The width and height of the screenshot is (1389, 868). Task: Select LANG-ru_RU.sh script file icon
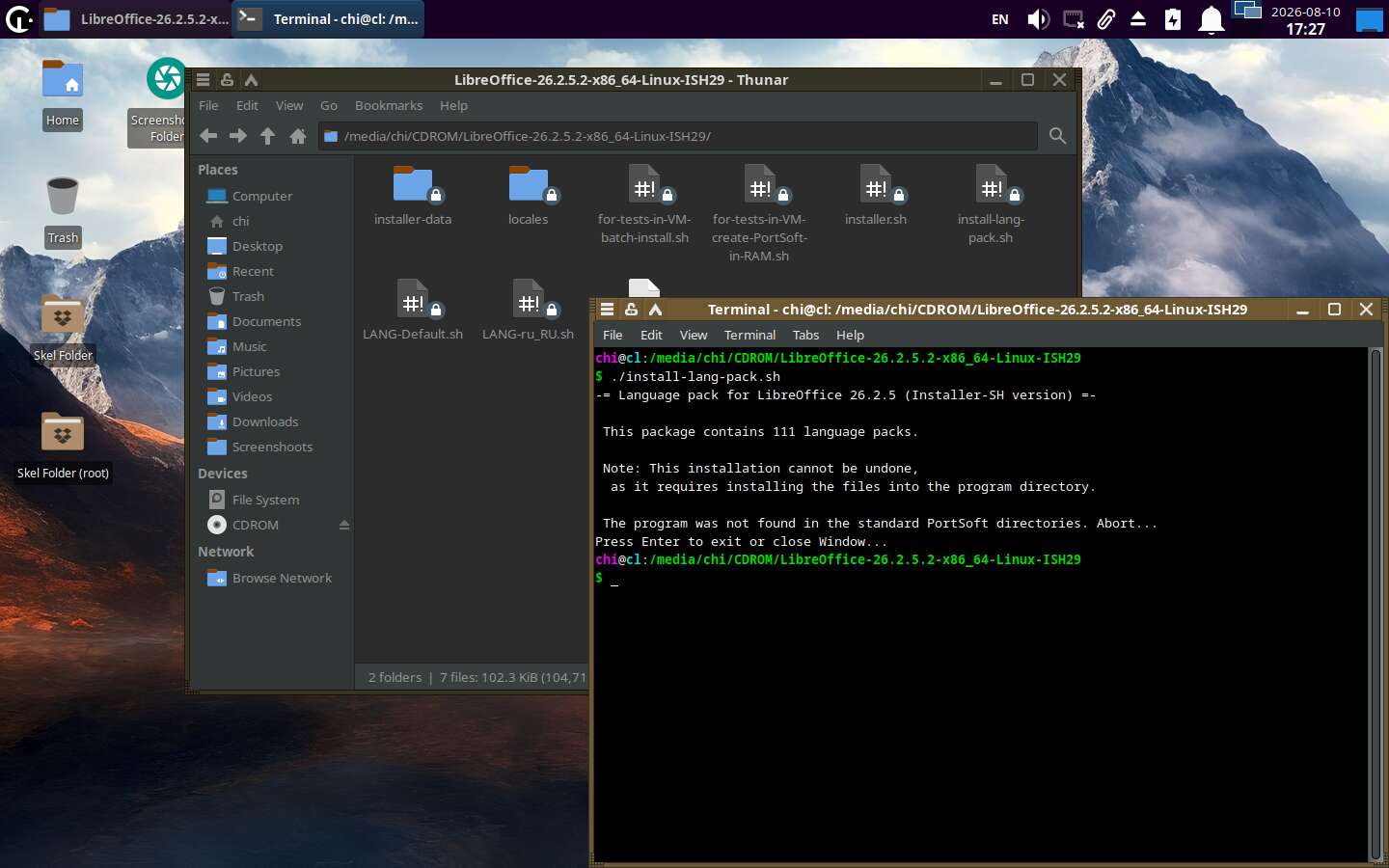pyautogui.click(x=530, y=300)
